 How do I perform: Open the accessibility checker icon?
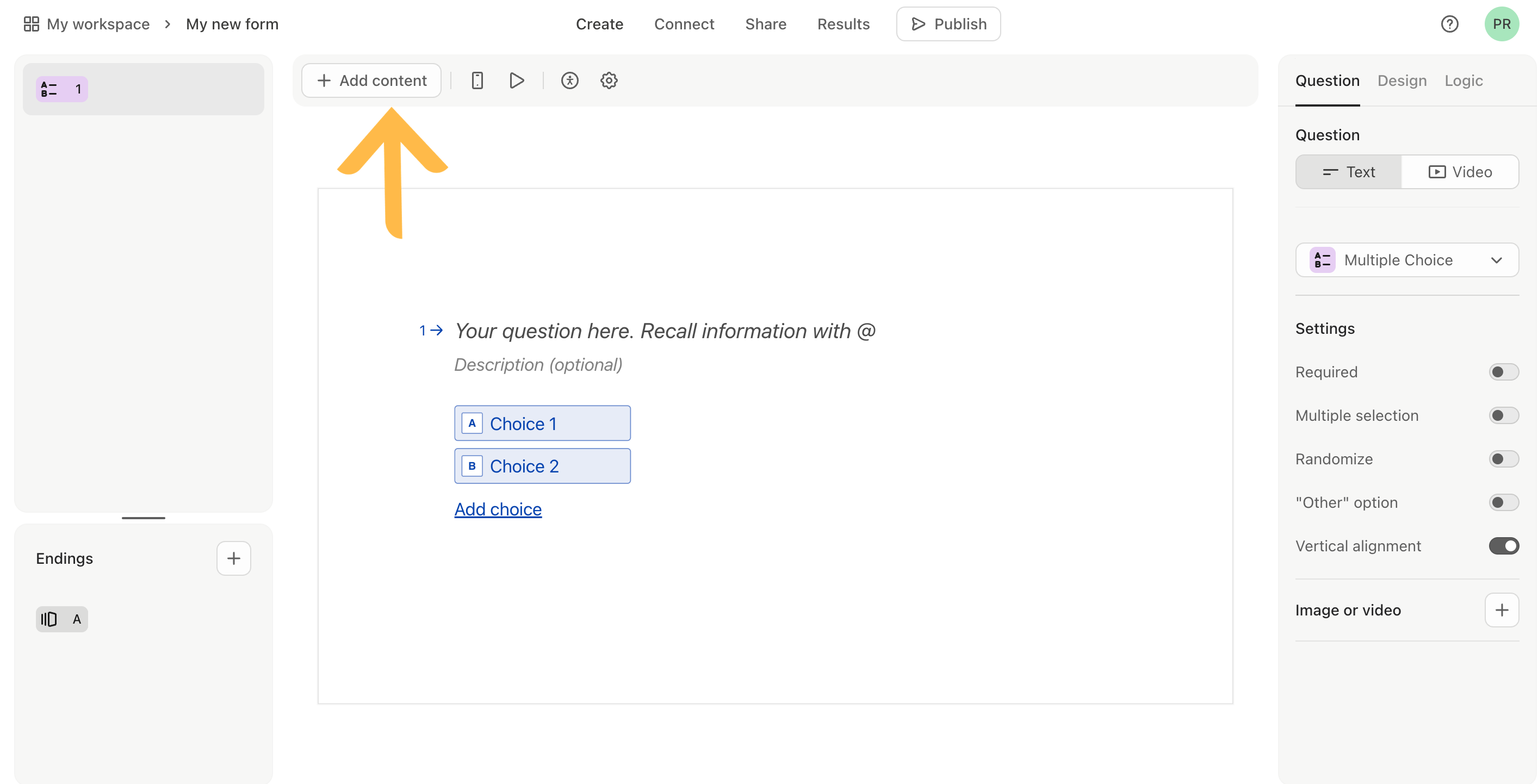tap(569, 80)
